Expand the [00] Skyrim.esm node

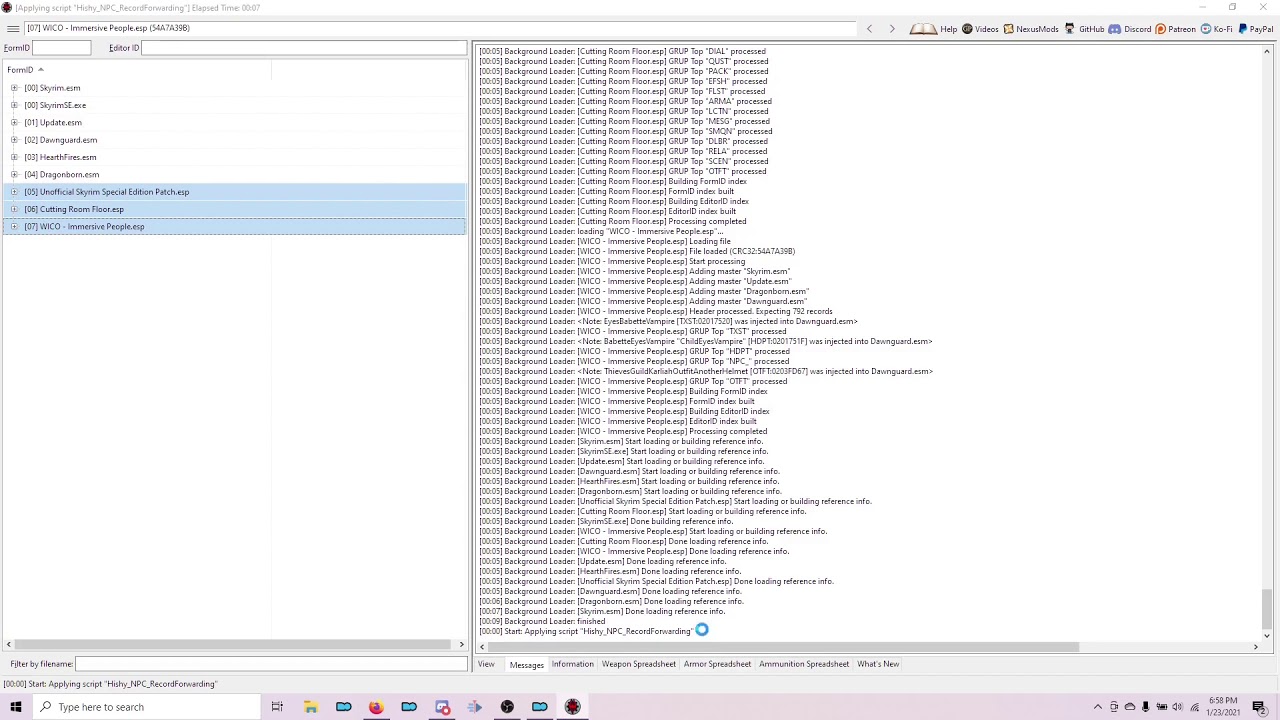tap(14, 88)
